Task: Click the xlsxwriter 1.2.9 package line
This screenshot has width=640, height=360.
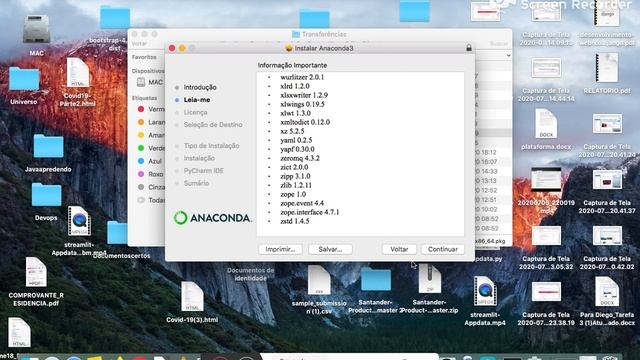Action: click(304, 95)
